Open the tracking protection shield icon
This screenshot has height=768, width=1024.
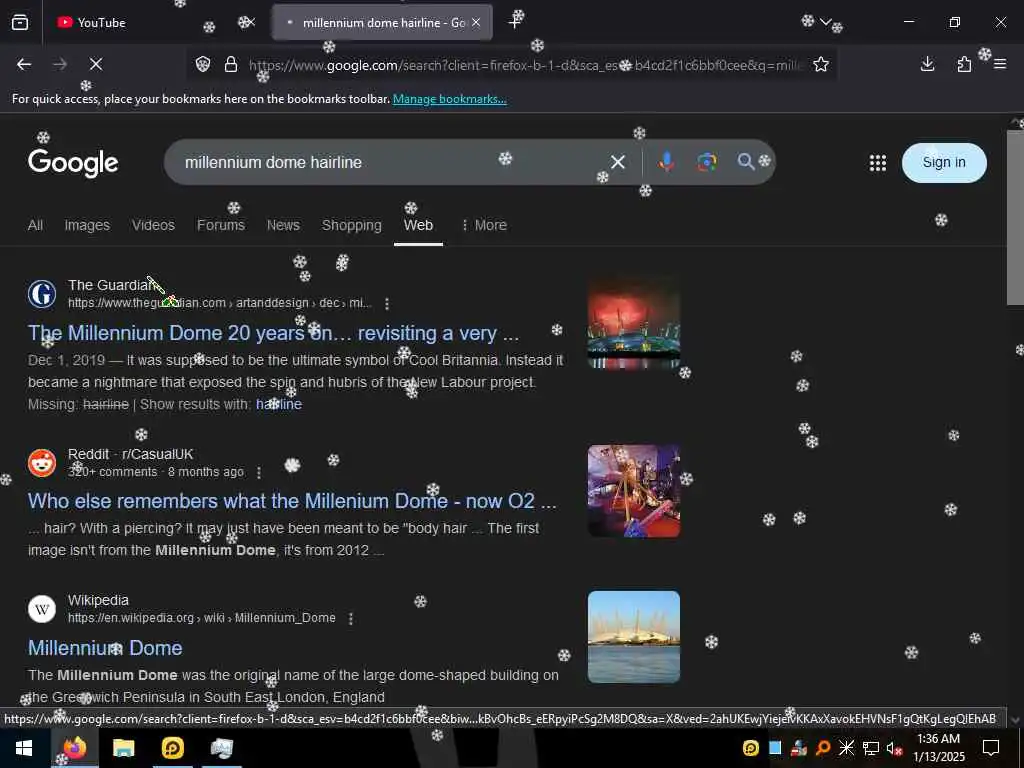click(203, 64)
